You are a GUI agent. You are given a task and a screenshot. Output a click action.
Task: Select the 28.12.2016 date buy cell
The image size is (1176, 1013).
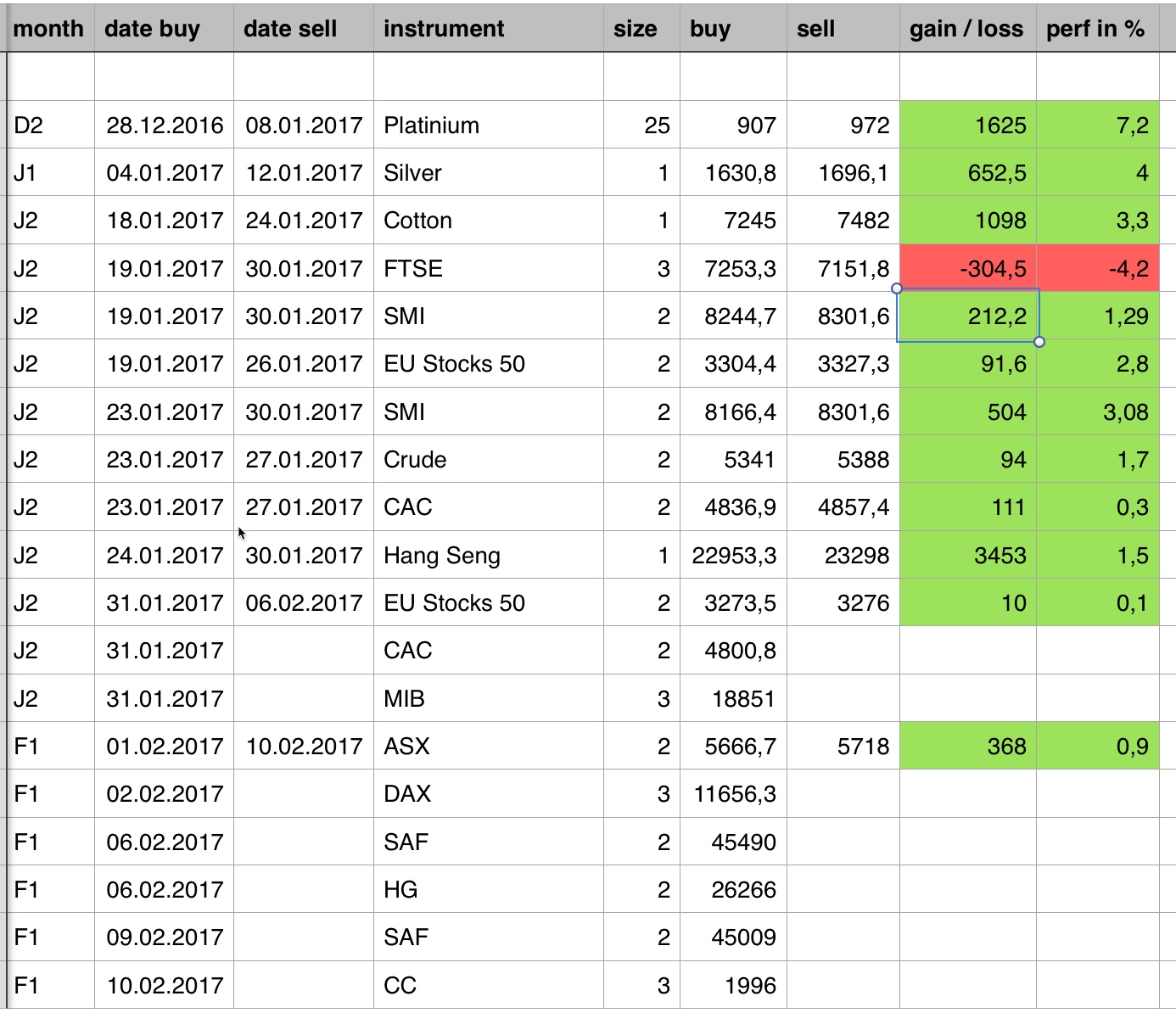tap(165, 126)
